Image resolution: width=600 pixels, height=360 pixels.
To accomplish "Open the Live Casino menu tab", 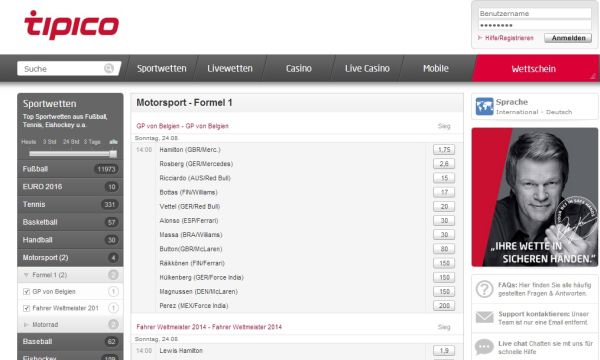I will [367, 68].
